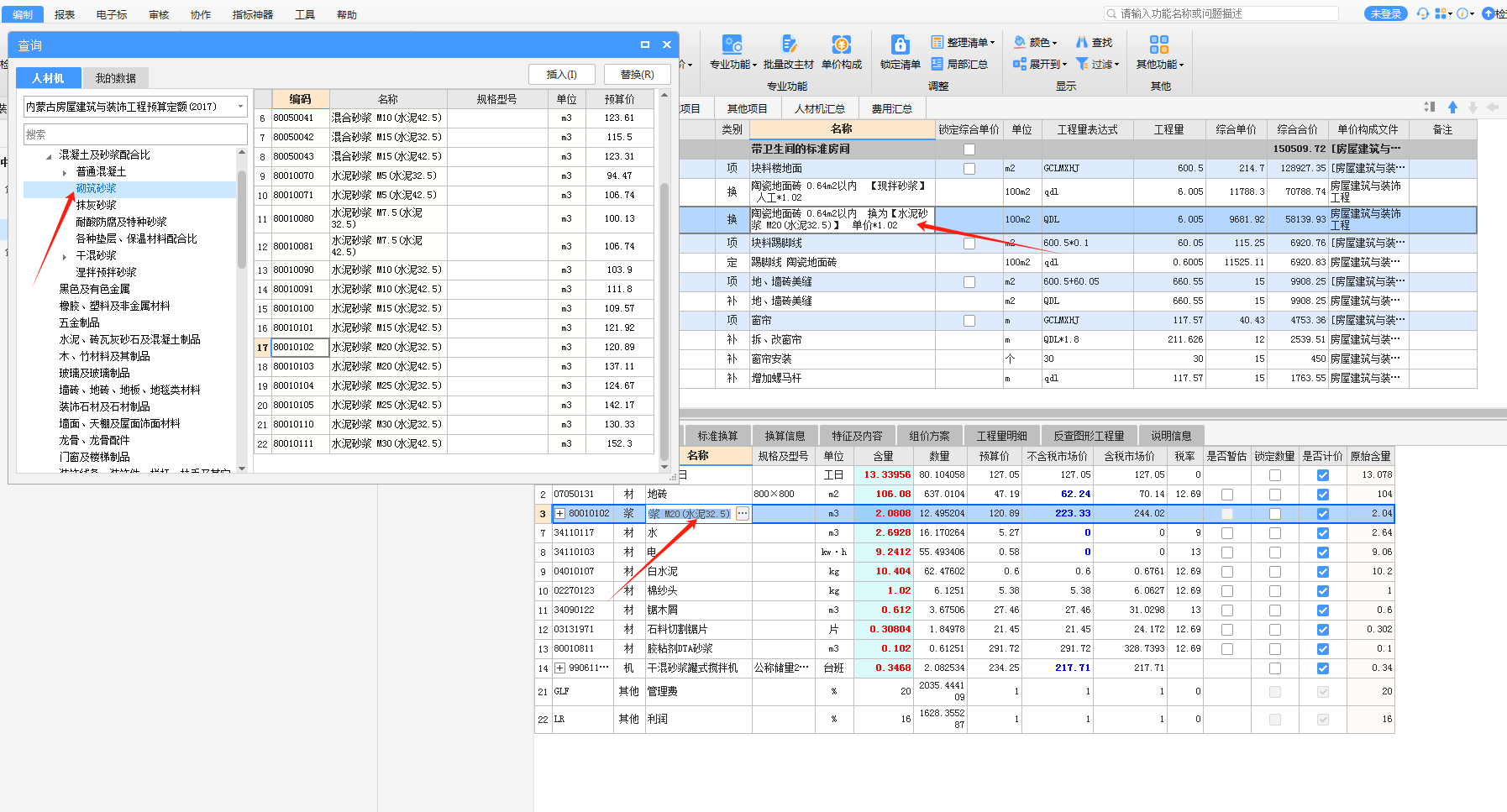This screenshot has width=1507, height=812.
Task: Click market price 223.33 cell
Action: point(1058,514)
